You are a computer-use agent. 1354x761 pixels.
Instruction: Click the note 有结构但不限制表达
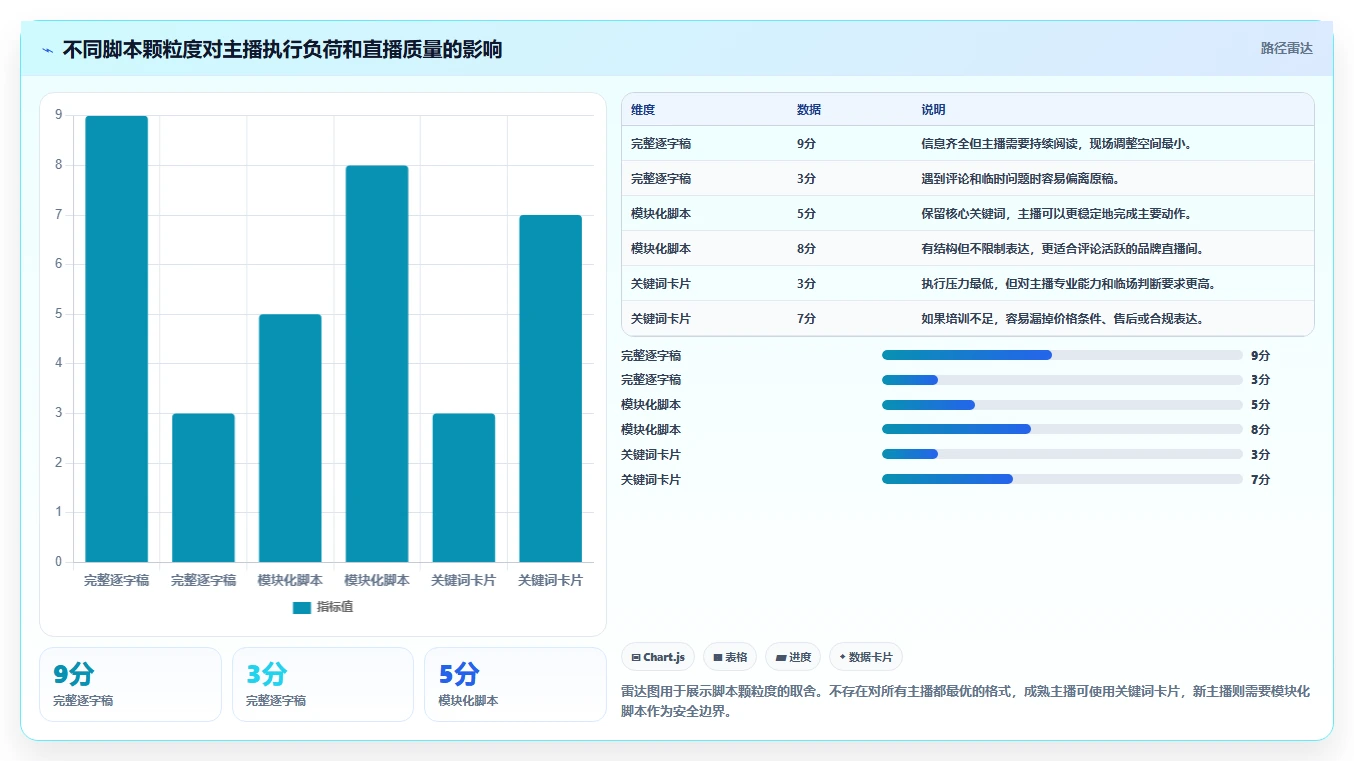[x=1062, y=249]
